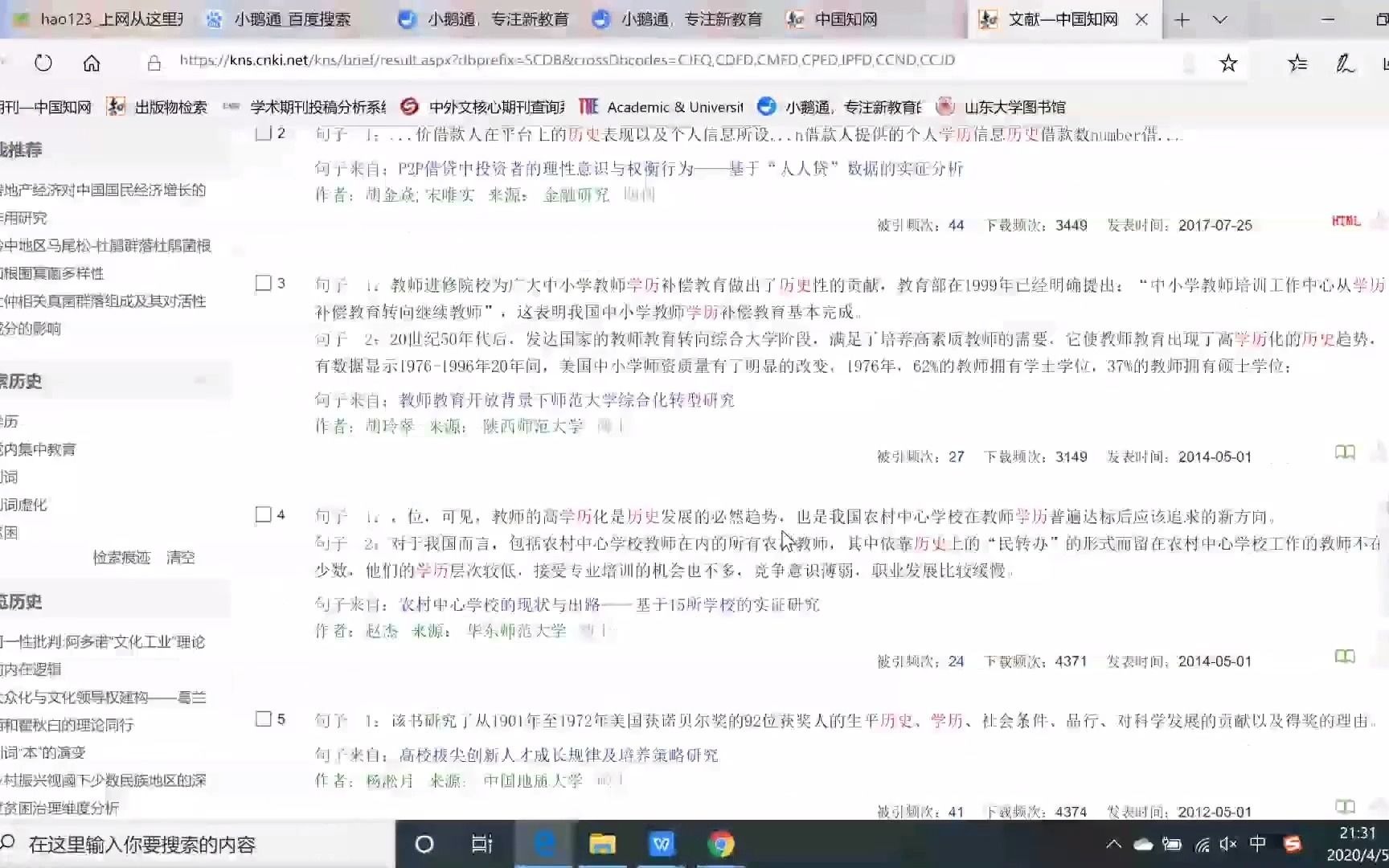Switch to hao123 tab
The height and width of the screenshot is (868, 1389).
click(x=100, y=19)
